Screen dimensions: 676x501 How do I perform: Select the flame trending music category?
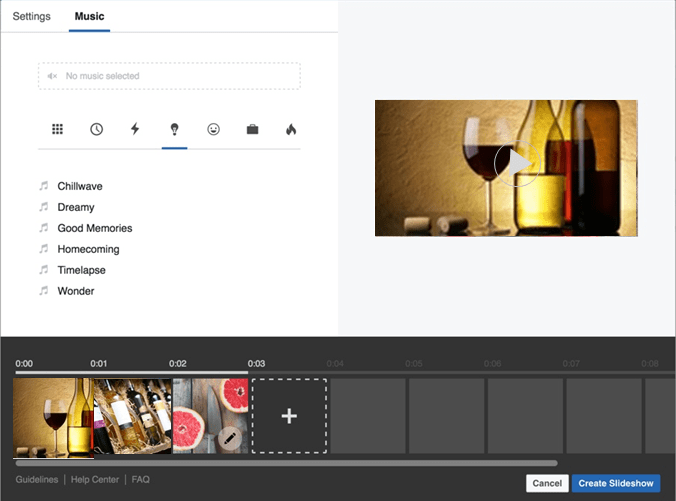291,129
